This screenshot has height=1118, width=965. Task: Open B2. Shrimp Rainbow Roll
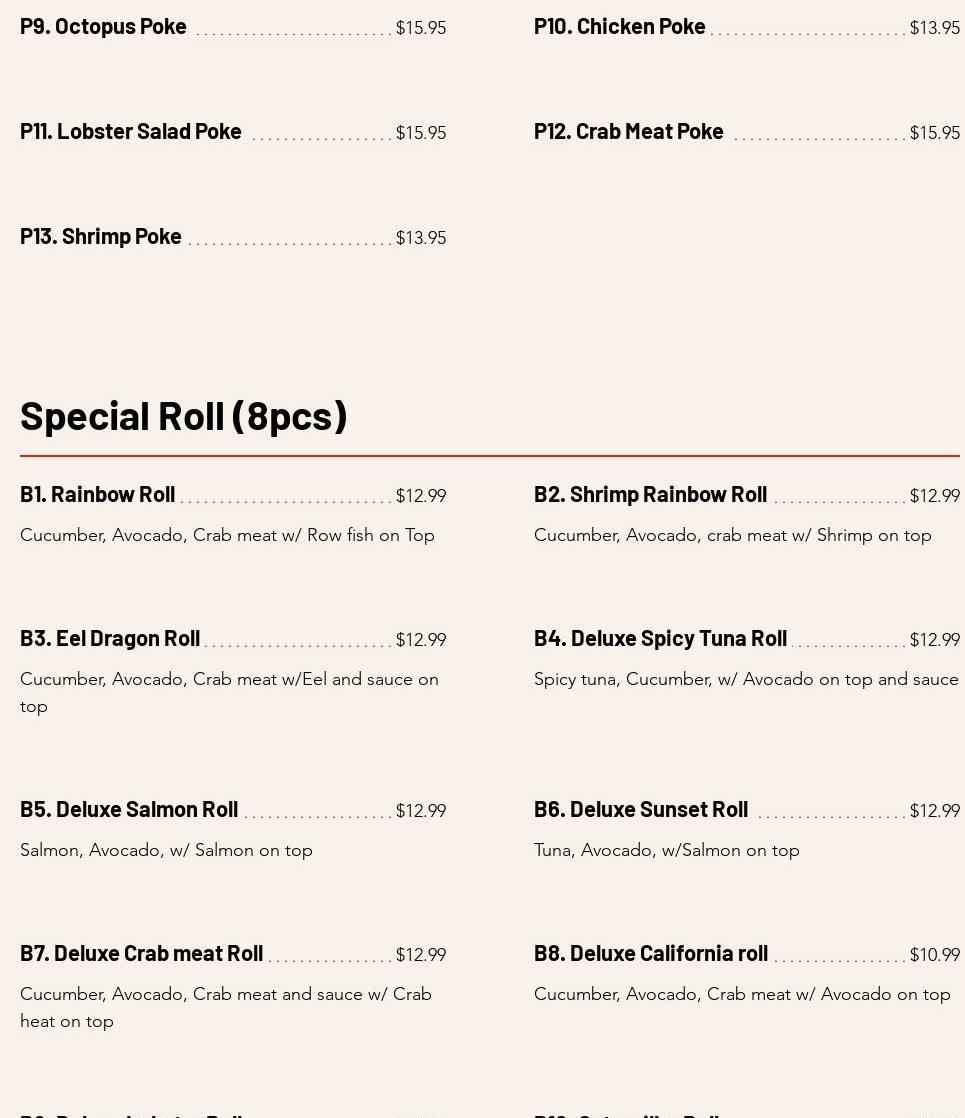click(650, 494)
